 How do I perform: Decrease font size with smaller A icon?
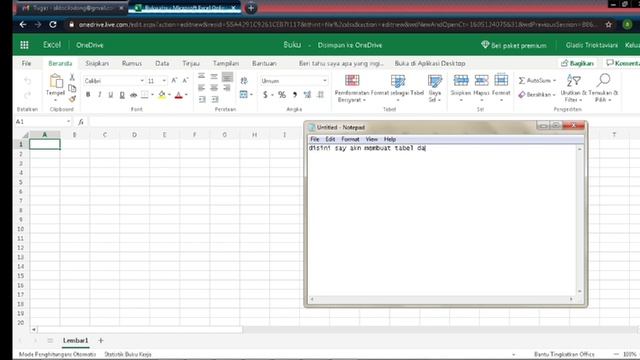(185, 80)
